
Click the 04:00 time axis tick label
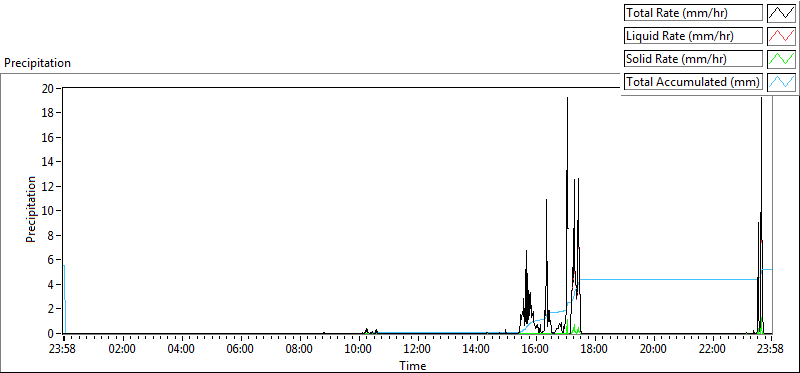[181, 350]
